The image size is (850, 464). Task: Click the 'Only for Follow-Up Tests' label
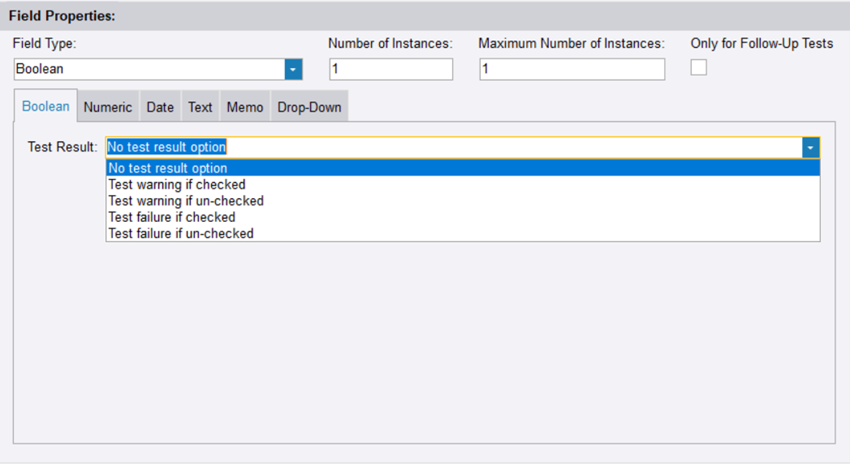tap(761, 43)
